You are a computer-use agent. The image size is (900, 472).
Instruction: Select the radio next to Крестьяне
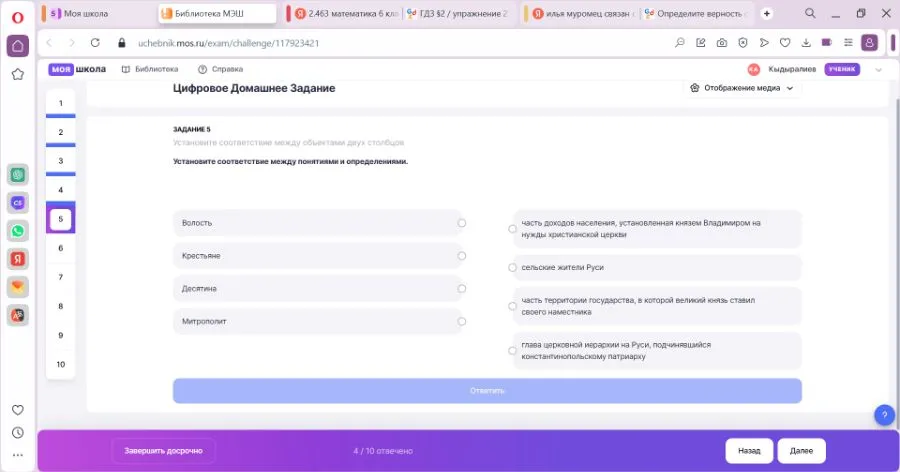462,256
